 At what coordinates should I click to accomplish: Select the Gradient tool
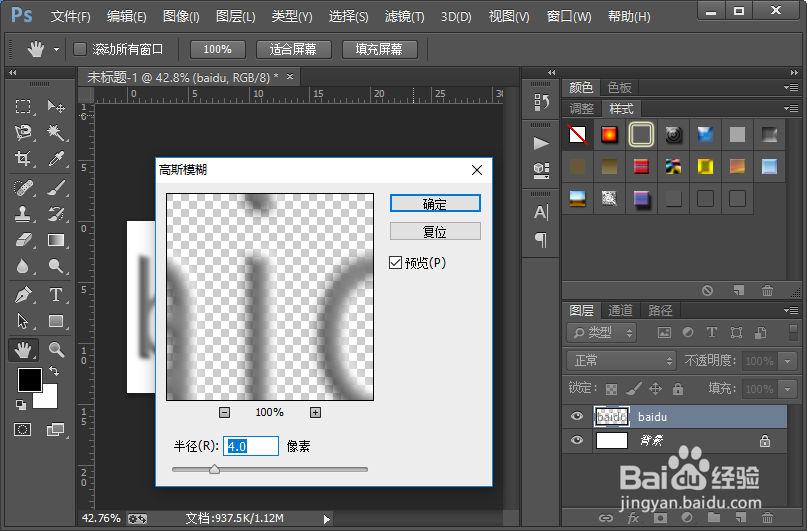click(56, 240)
